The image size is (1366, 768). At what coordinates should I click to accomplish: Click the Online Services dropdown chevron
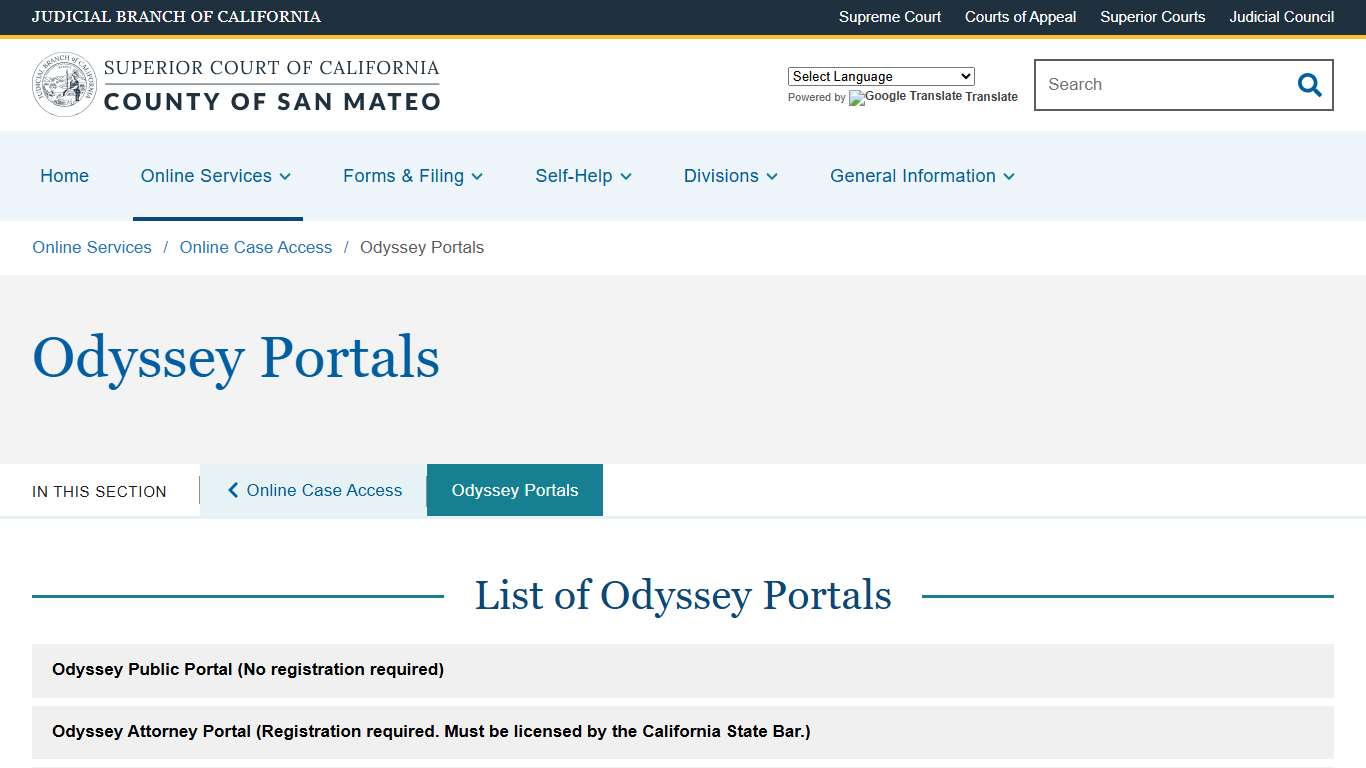283,177
